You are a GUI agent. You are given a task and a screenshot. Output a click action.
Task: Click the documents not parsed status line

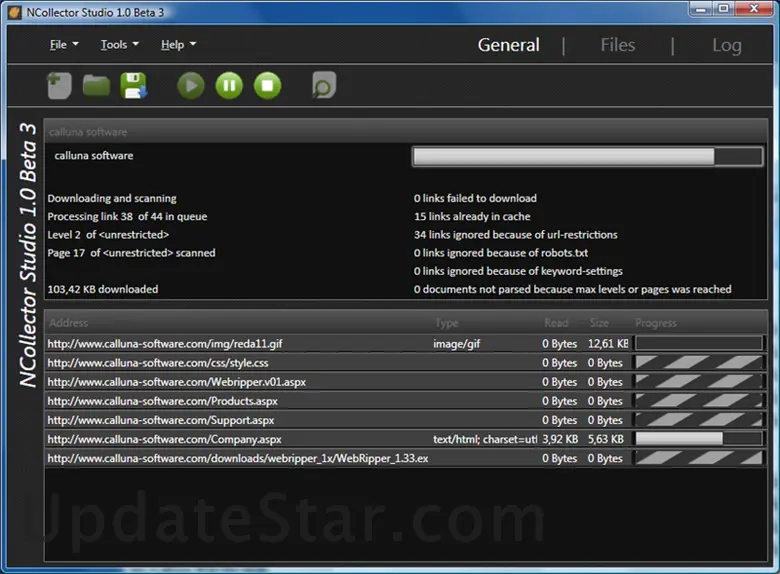572,289
